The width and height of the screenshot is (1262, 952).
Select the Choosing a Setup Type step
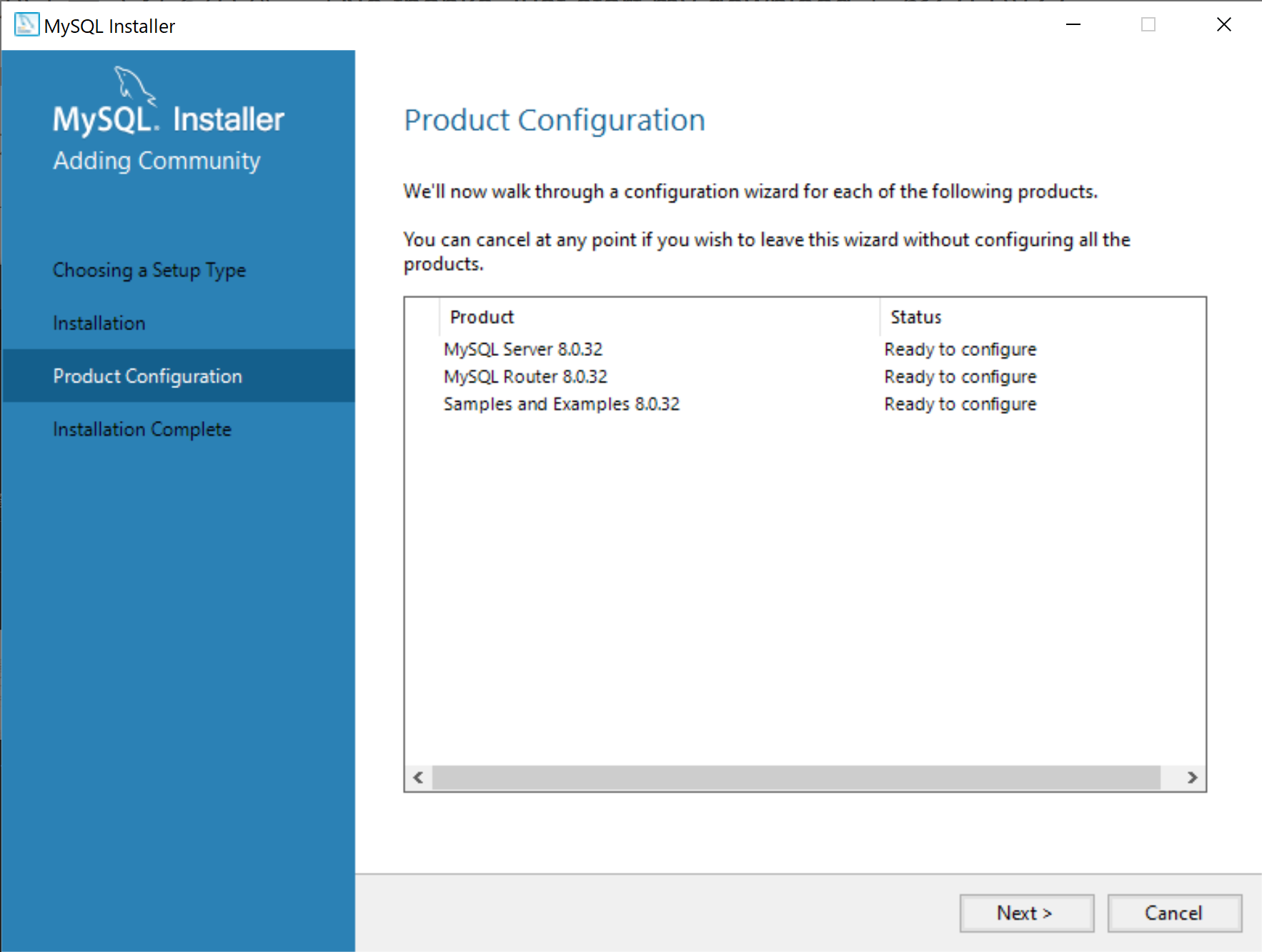click(149, 270)
